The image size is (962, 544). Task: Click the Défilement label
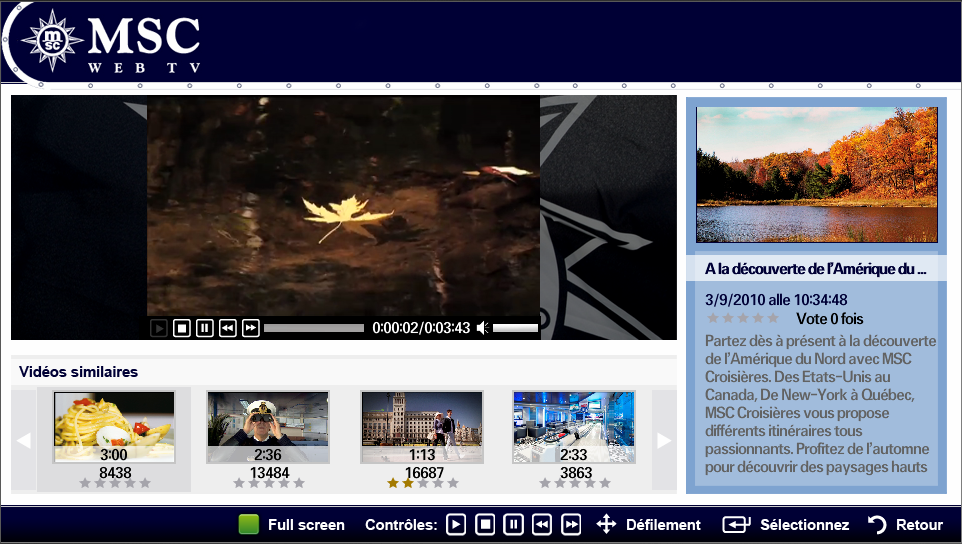click(663, 525)
